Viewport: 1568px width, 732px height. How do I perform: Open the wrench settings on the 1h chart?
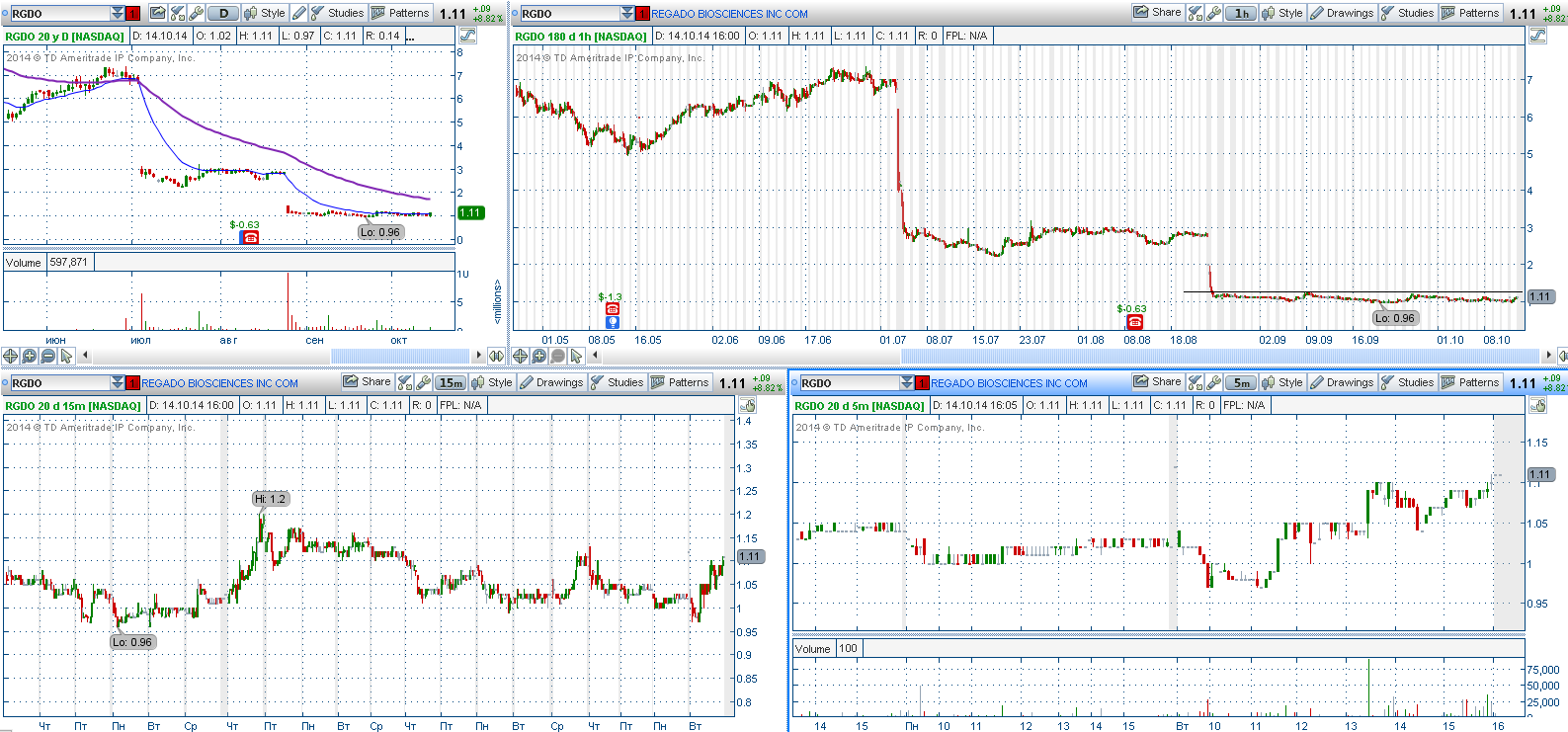point(1214,13)
